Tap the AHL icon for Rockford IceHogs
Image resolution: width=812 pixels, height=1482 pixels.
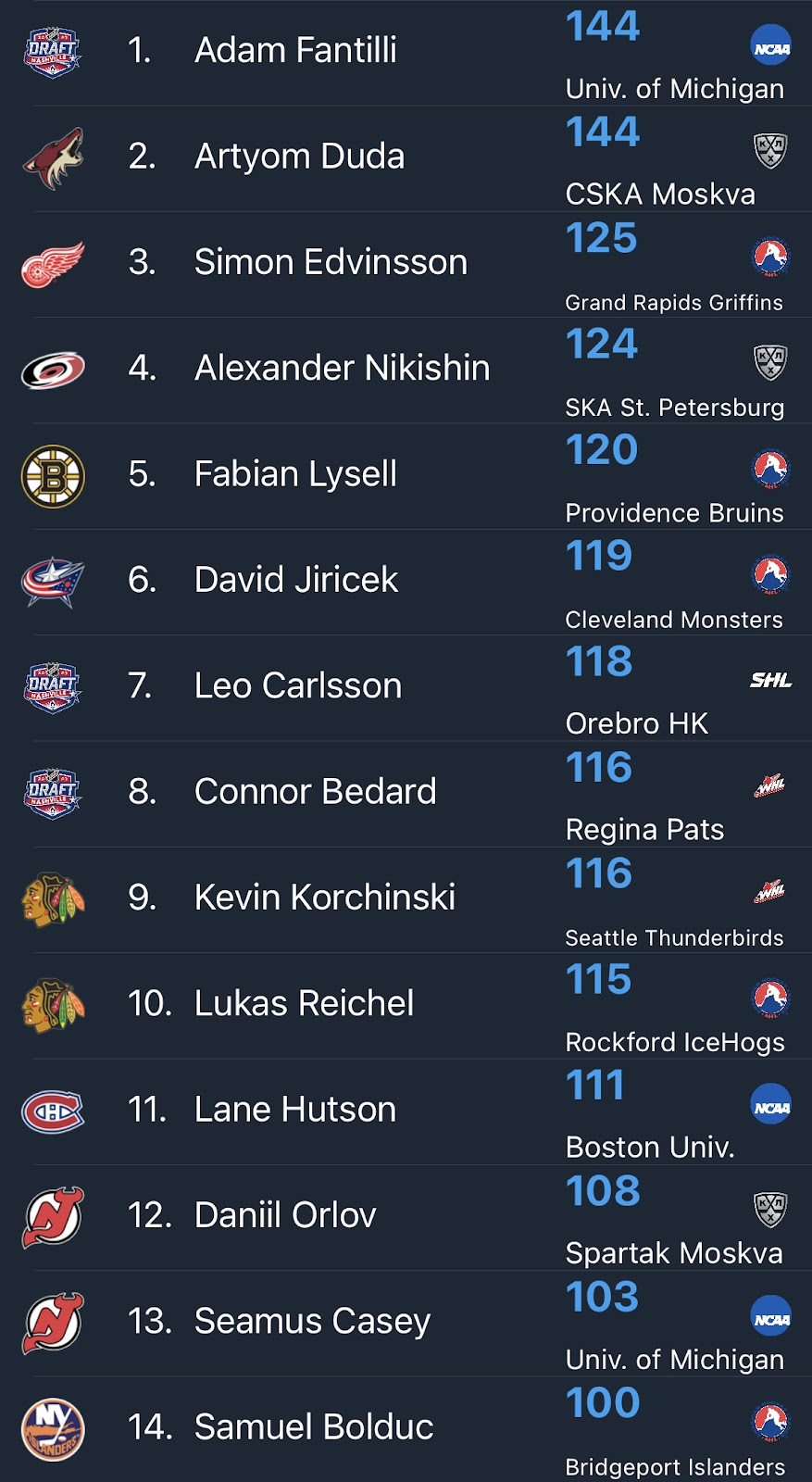770,998
